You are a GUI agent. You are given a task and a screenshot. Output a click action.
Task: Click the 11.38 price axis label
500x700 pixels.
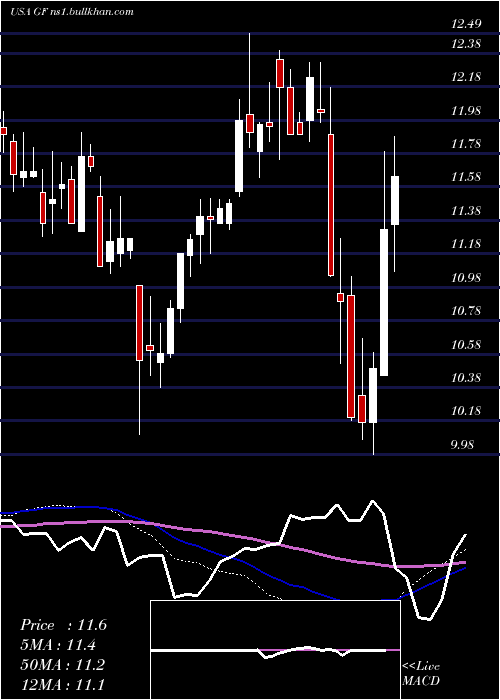click(x=466, y=211)
